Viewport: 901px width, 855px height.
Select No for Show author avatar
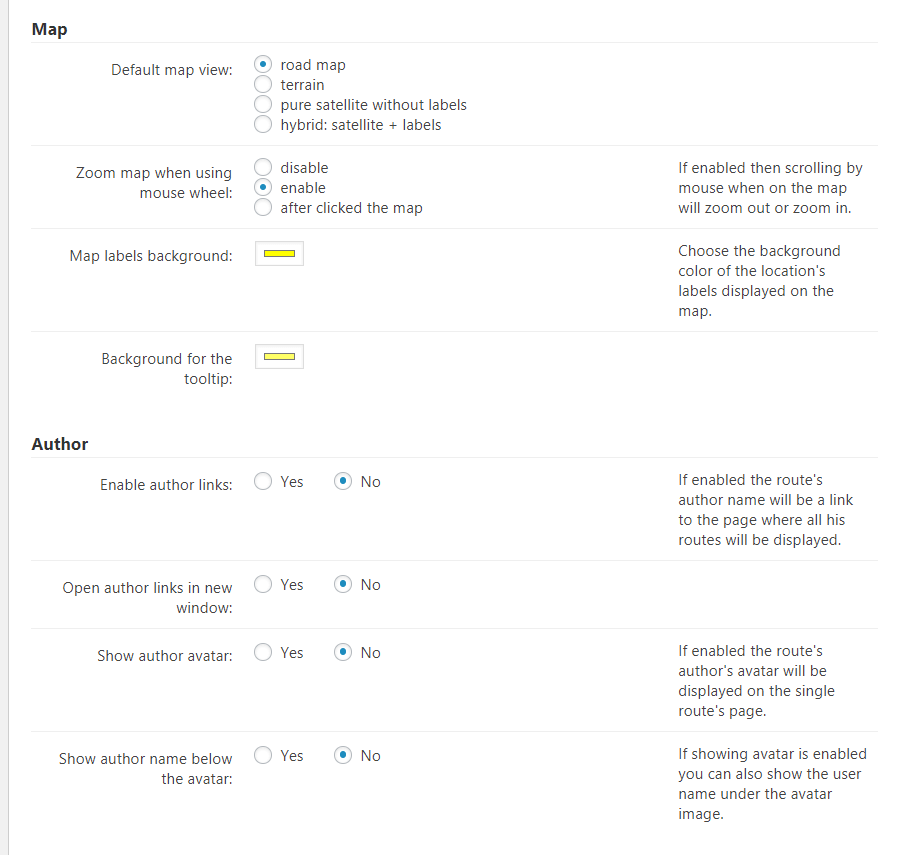point(343,653)
